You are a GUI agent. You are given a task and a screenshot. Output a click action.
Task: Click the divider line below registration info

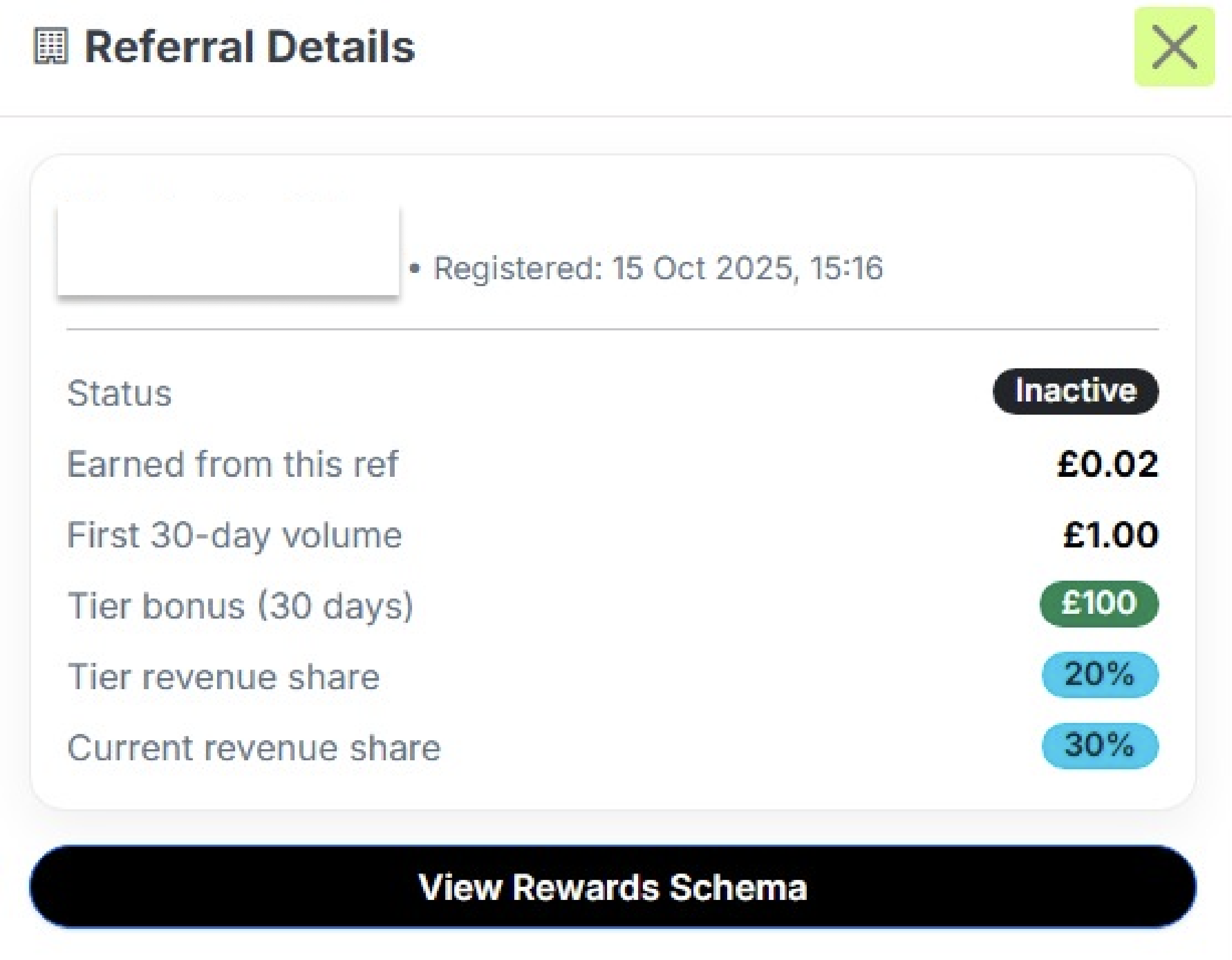613,329
